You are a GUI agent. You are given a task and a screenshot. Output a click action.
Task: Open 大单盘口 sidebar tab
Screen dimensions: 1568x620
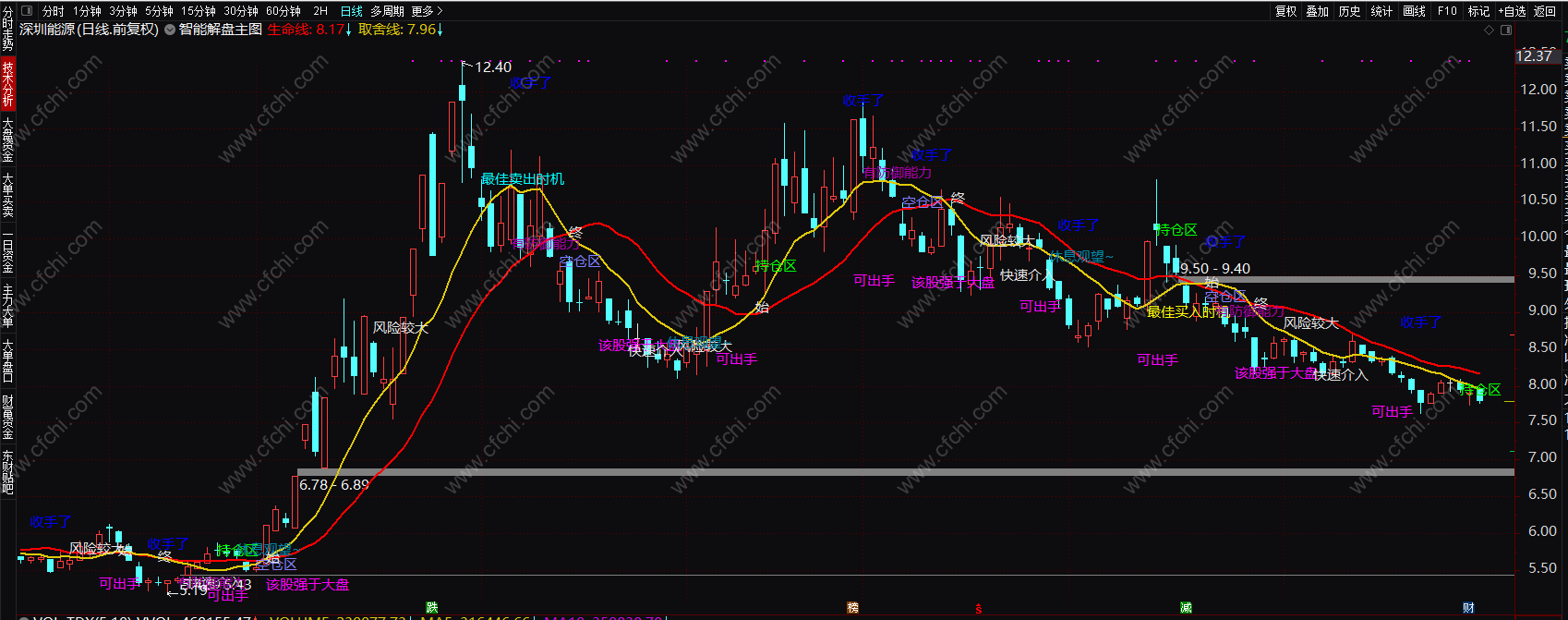click(x=7, y=361)
